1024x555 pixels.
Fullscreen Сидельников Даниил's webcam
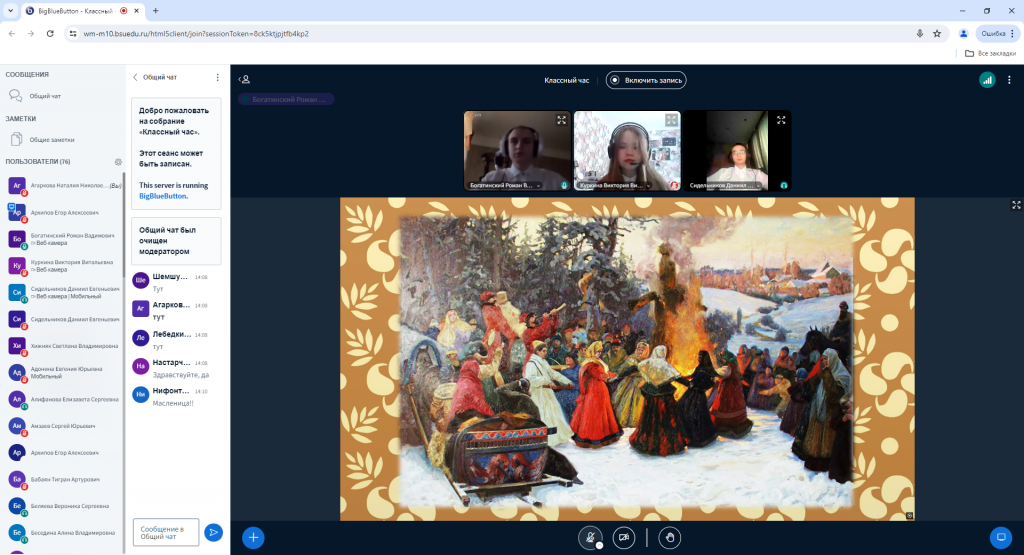click(781, 120)
